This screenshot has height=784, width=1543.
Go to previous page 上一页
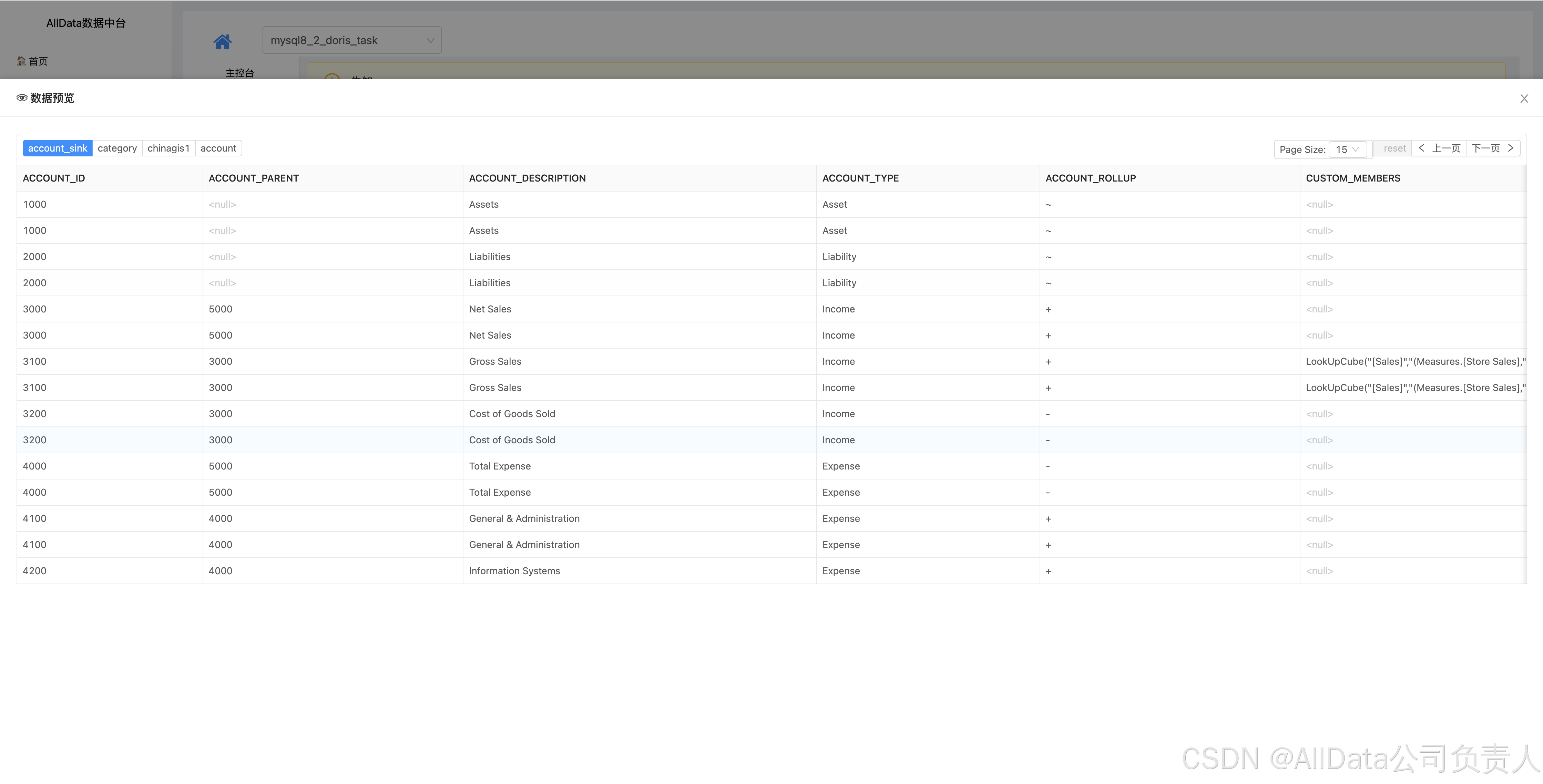click(x=1439, y=148)
